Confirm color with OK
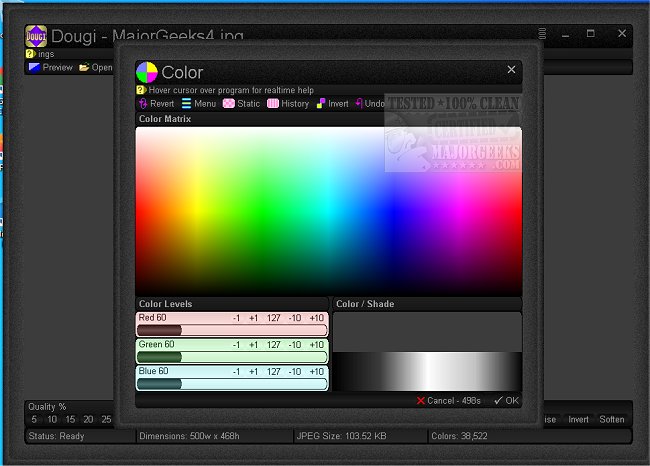The height and width of the screenshot is (466, 650). pyautogui.click(x=507, y=401)
